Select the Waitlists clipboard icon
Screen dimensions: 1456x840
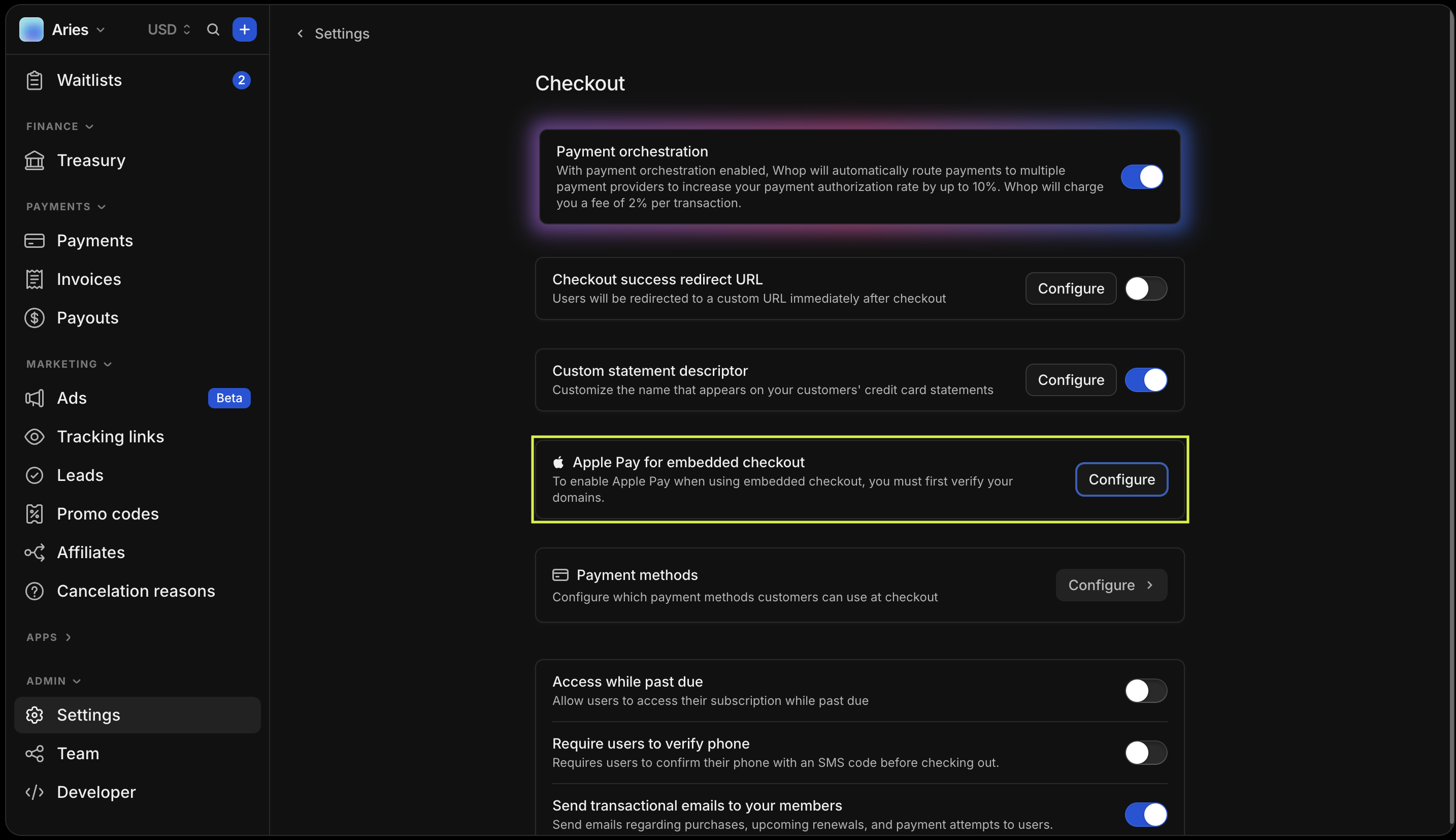(35, 80)
